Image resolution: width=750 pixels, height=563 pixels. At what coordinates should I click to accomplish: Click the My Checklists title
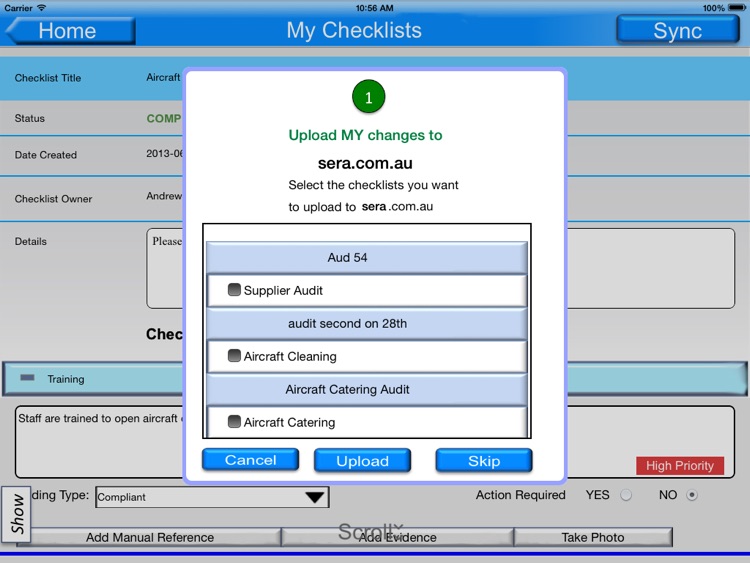(x=354, y=30)
